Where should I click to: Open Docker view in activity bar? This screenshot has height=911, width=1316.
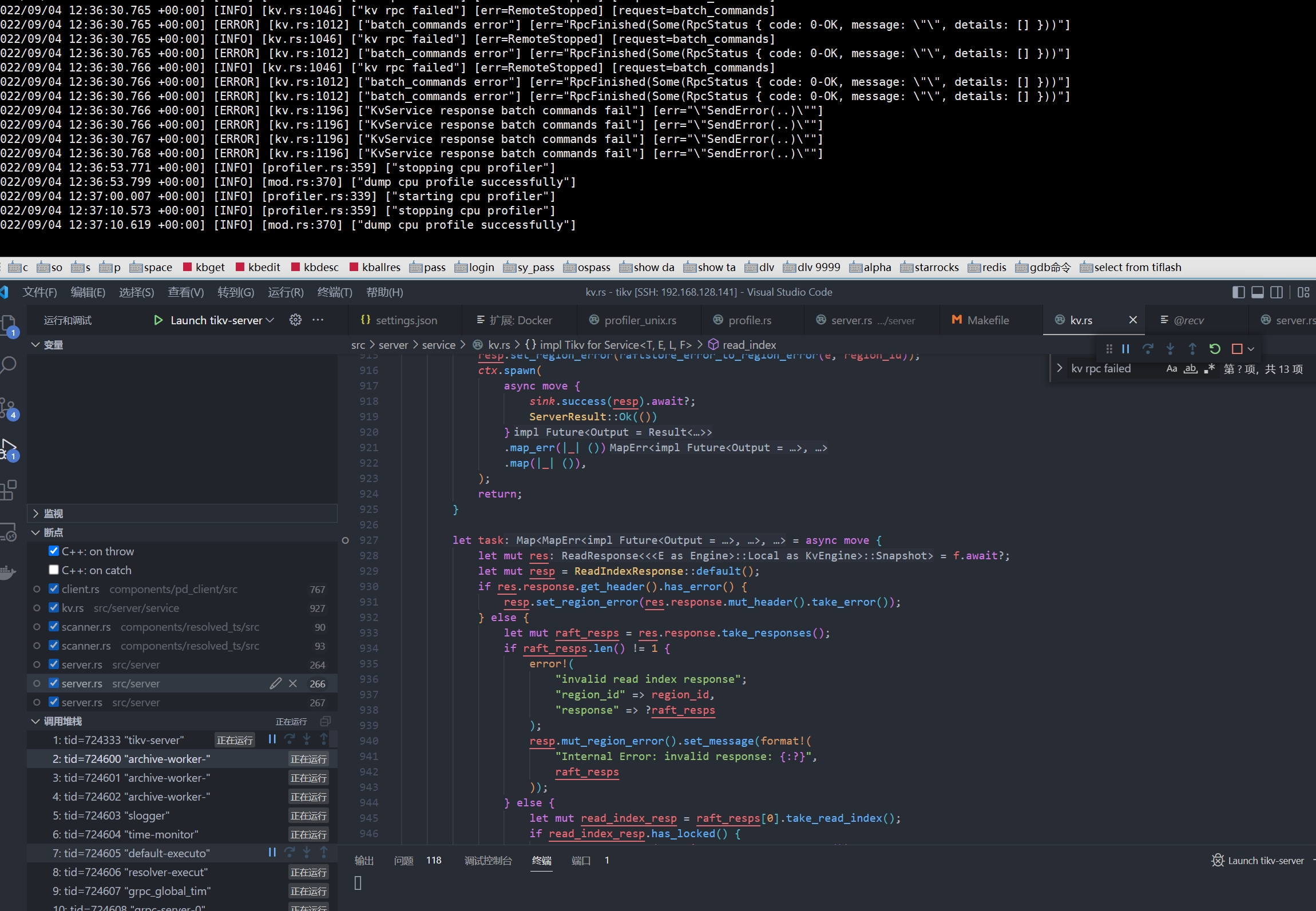coord(8,572)
